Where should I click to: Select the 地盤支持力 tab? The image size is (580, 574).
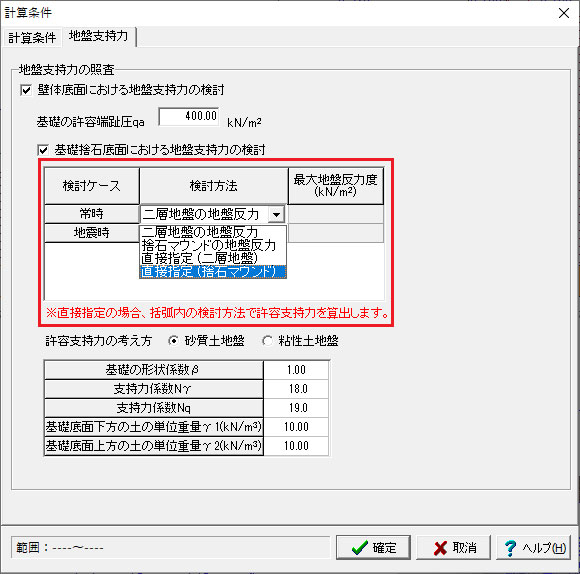[x=99, y=36]
